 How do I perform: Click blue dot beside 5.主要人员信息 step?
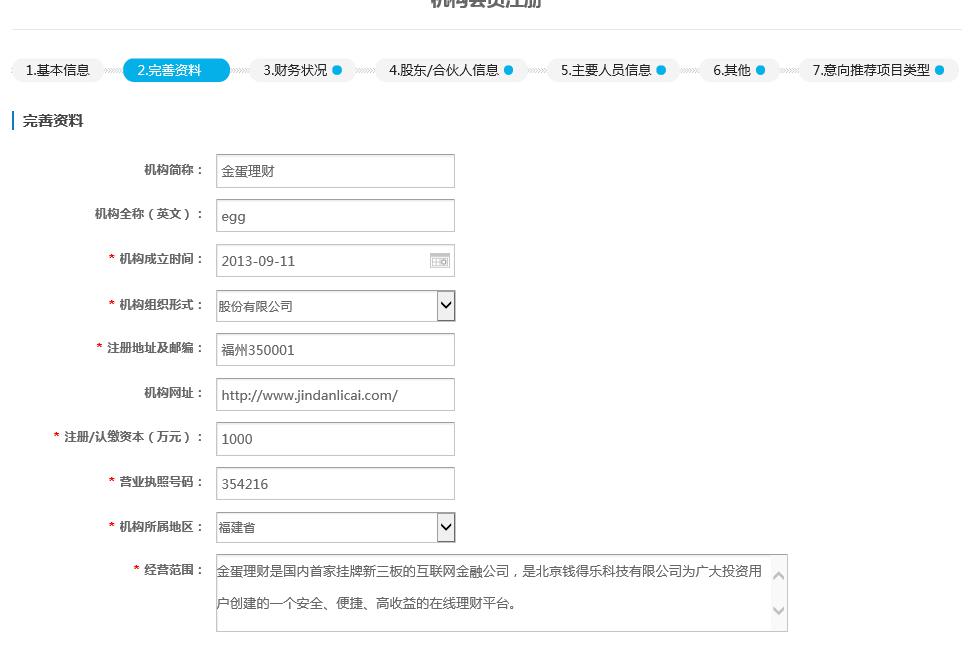click(661, 70)
